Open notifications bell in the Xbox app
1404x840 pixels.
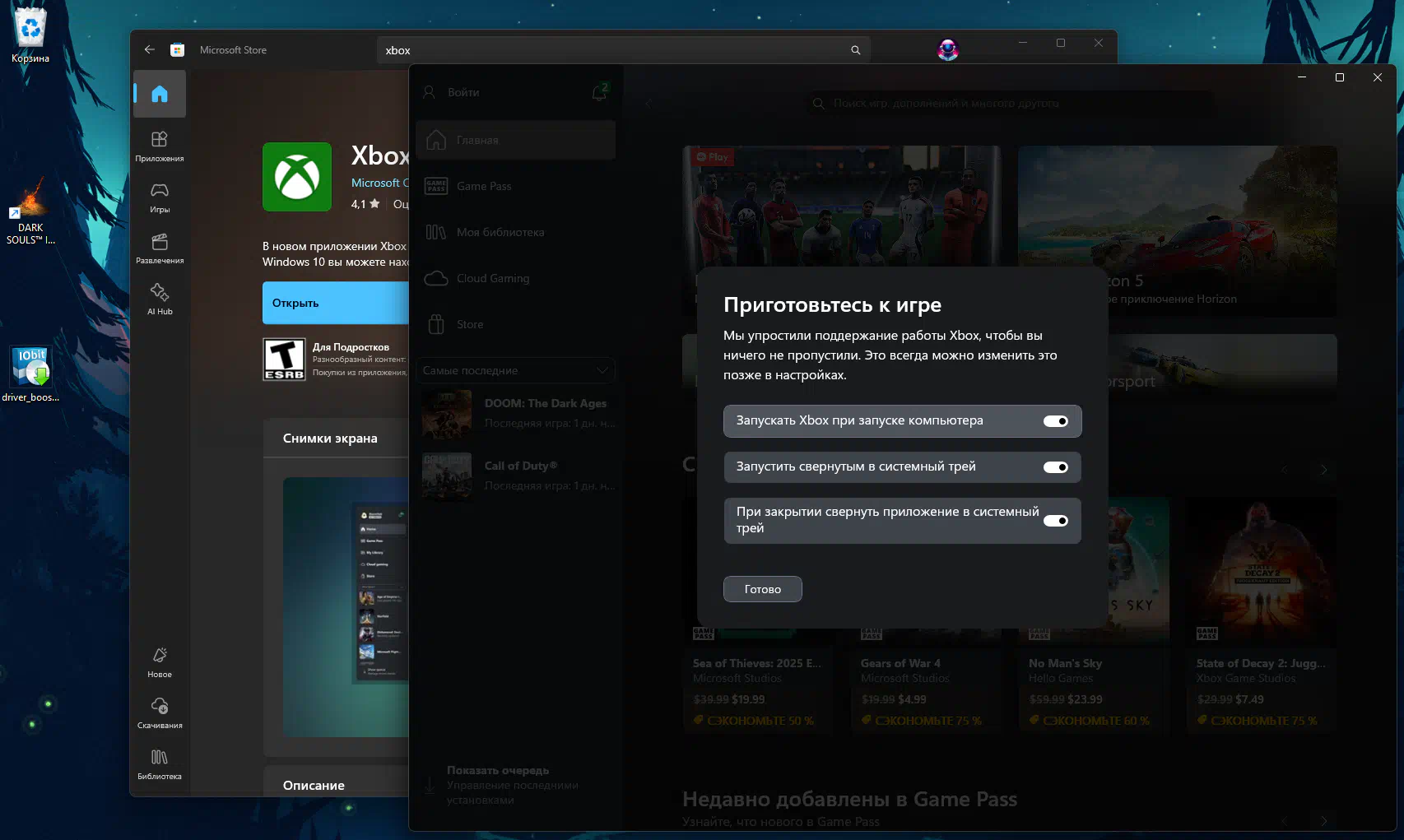599,92
